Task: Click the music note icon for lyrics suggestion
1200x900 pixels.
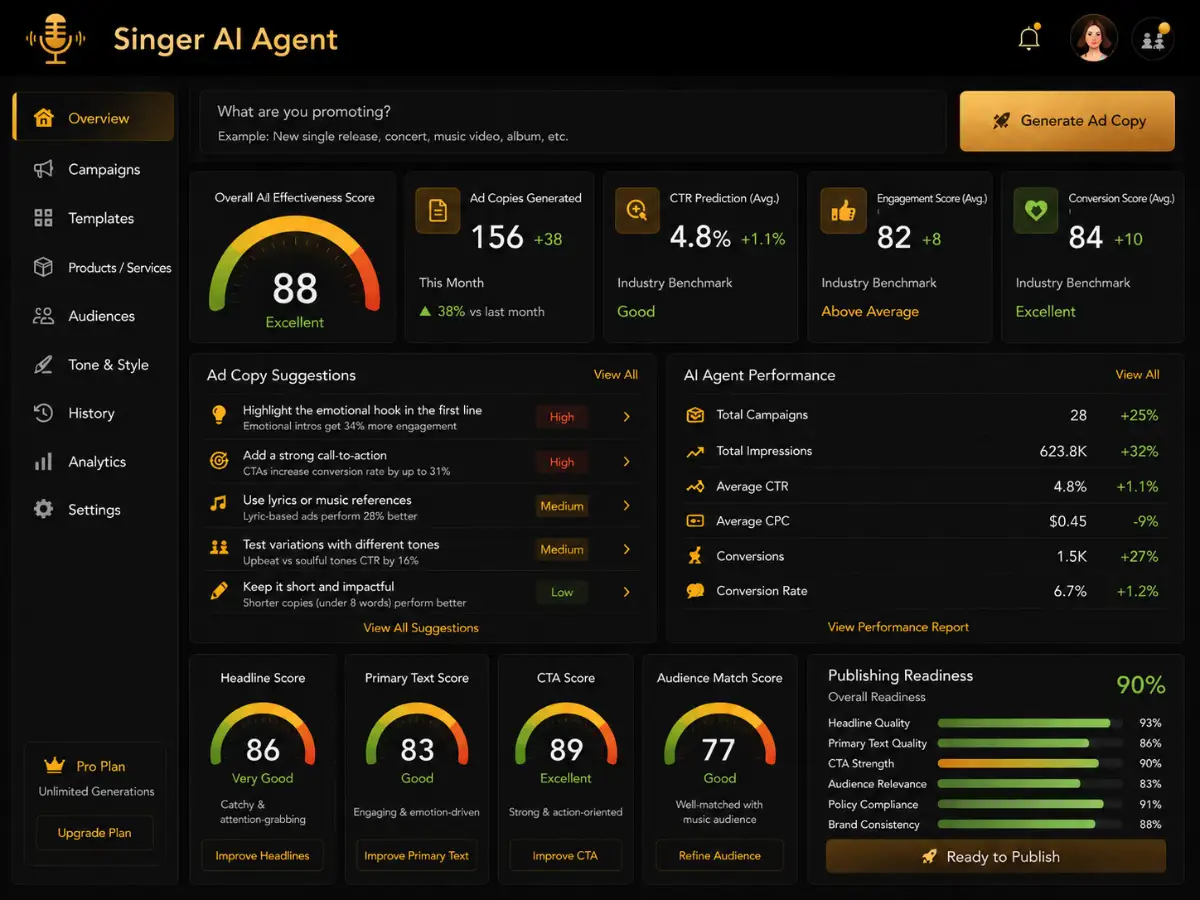Action: point(218,504)
